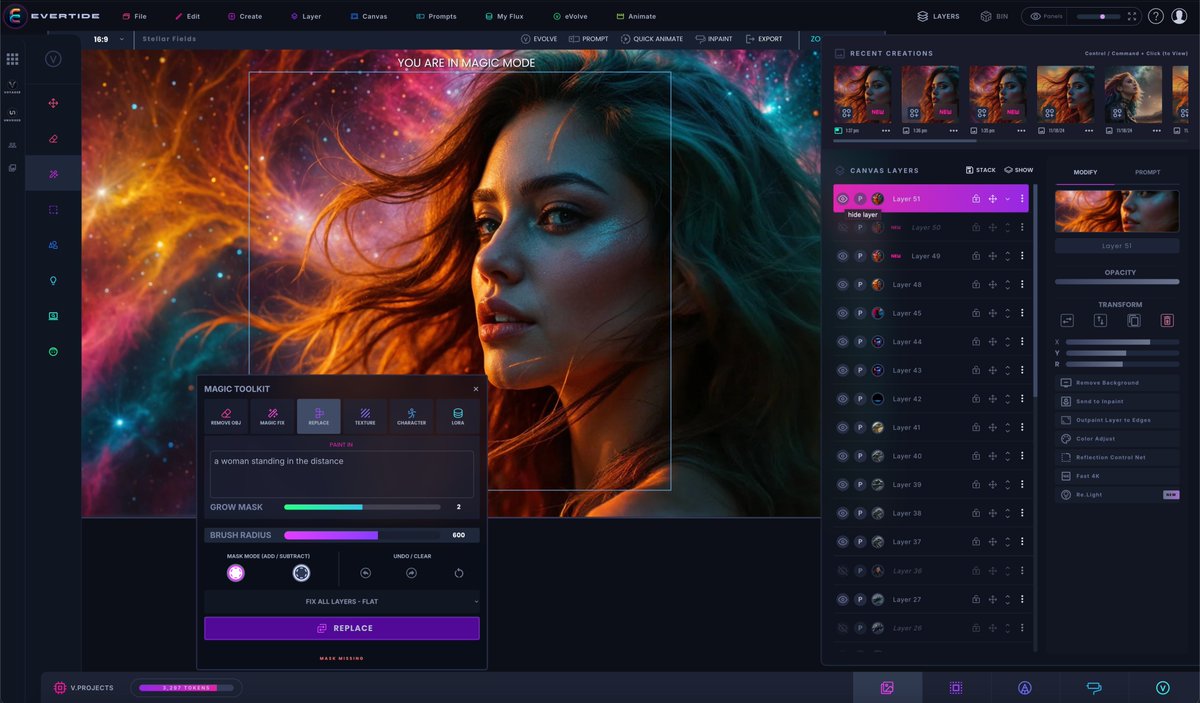The image size is (1200, 703).
Task: Click Send to Inpaint button
Action: tap(1118, 401)
